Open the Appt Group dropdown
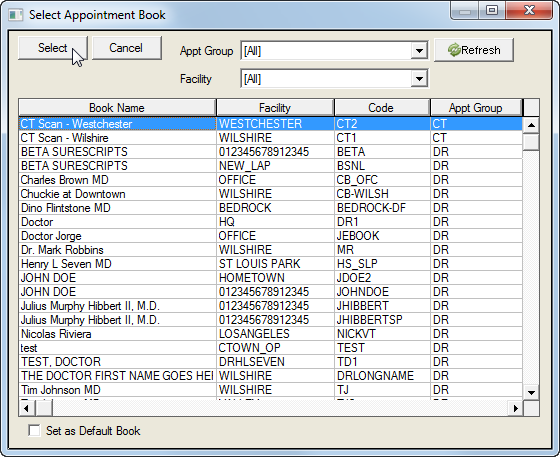Viewport: 560px width, 457px height. 419,51
